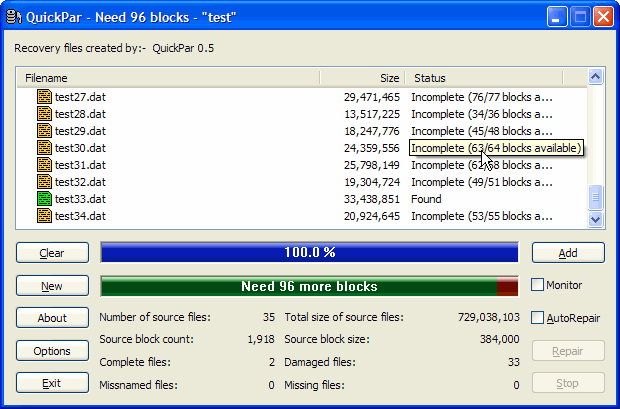
Task: Click the size value 29,471,465
Action: point(372,97)
